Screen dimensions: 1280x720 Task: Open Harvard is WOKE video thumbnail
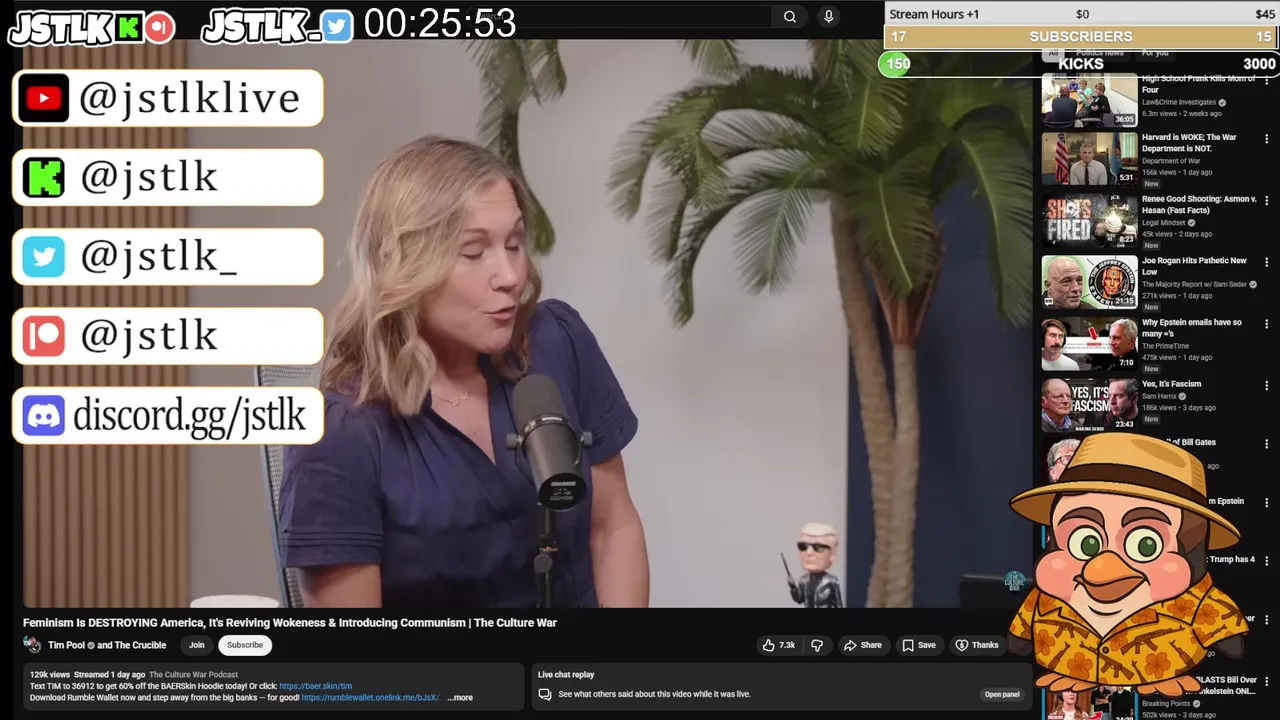pos(1090,158)
